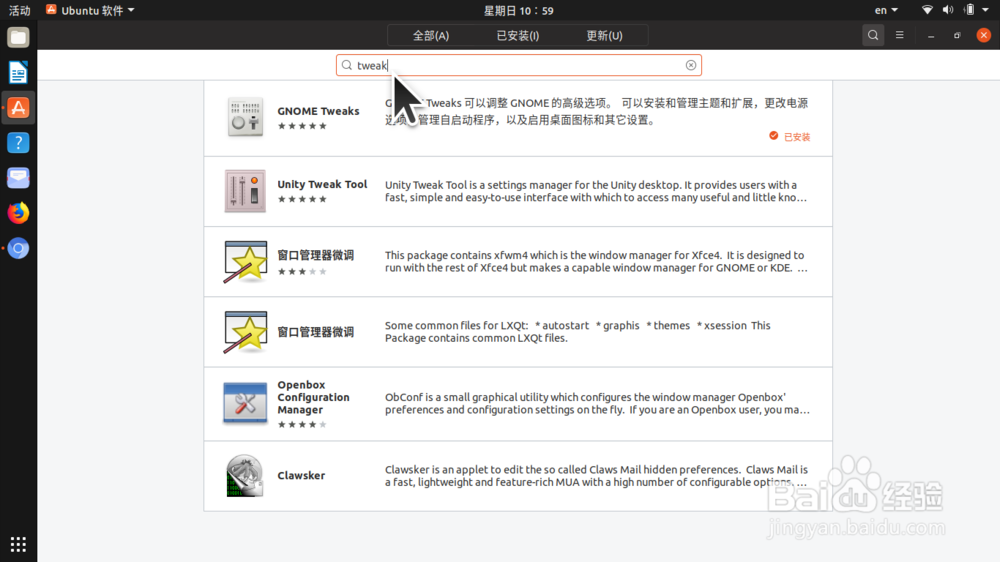Open the clock showing 星期日 10:59

click(x=518, y=10)
